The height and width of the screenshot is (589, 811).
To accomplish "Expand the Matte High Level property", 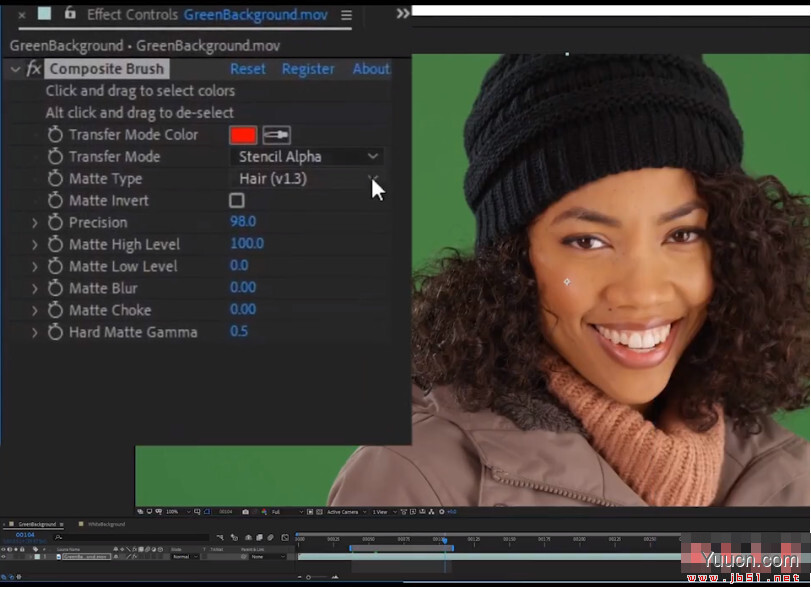I will (x=35, y=245).
